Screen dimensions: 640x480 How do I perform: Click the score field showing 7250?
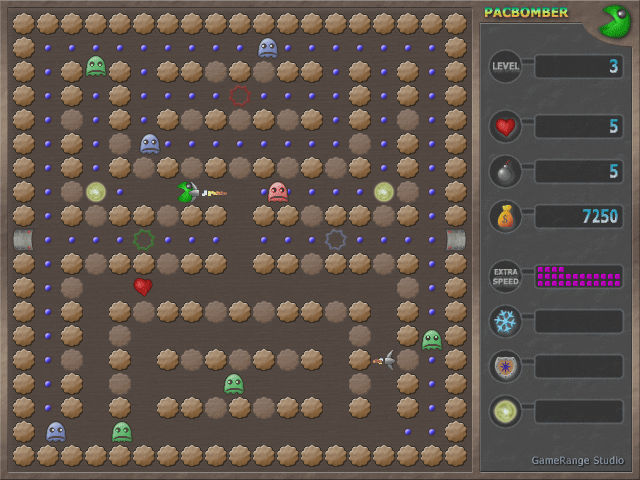[x=579, y=217]
